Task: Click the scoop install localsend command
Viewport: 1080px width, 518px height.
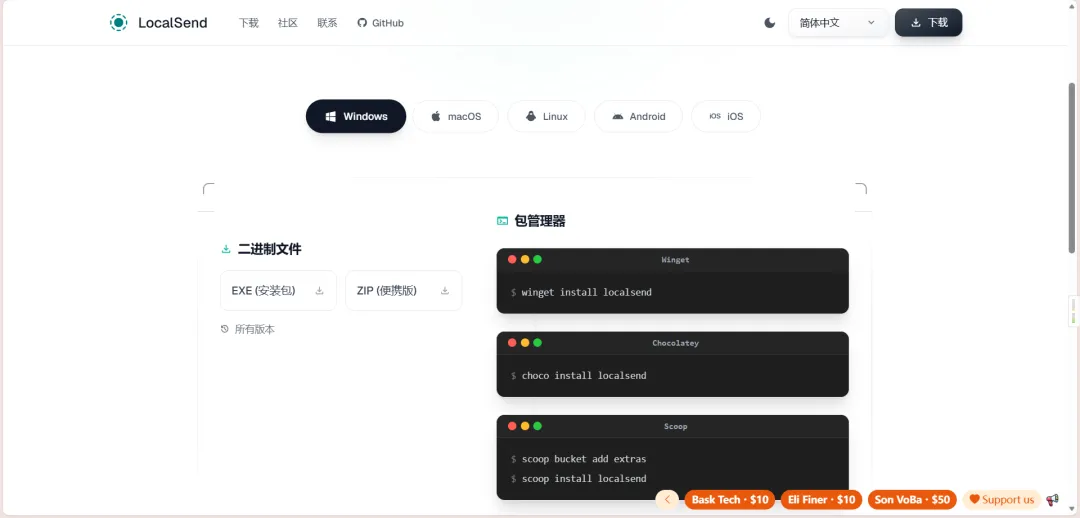Action: pyautogui.click(x=584, y=478)
